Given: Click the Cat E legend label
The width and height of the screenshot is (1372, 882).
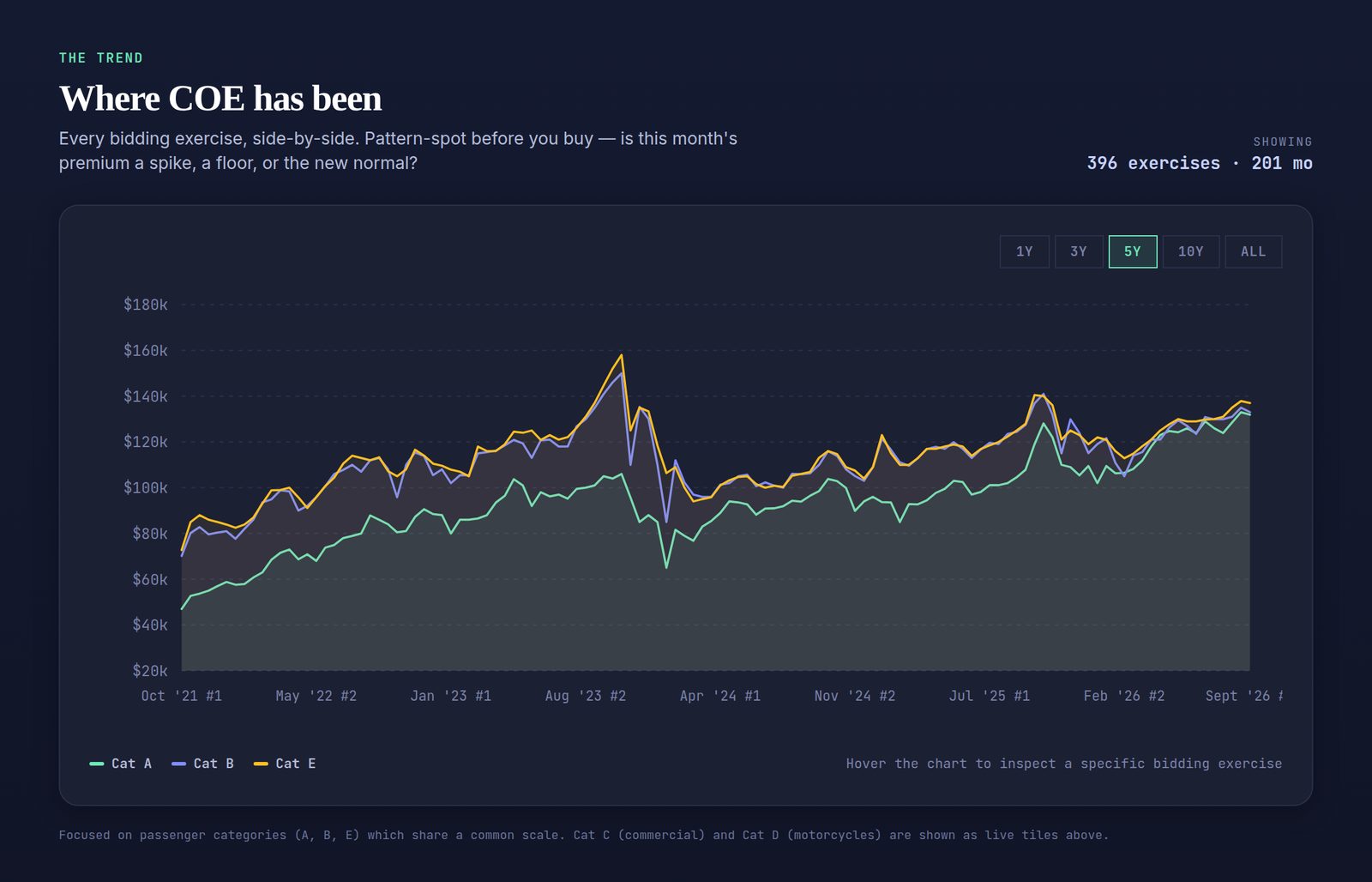Looking at the screenshot, I should point(296,764).
